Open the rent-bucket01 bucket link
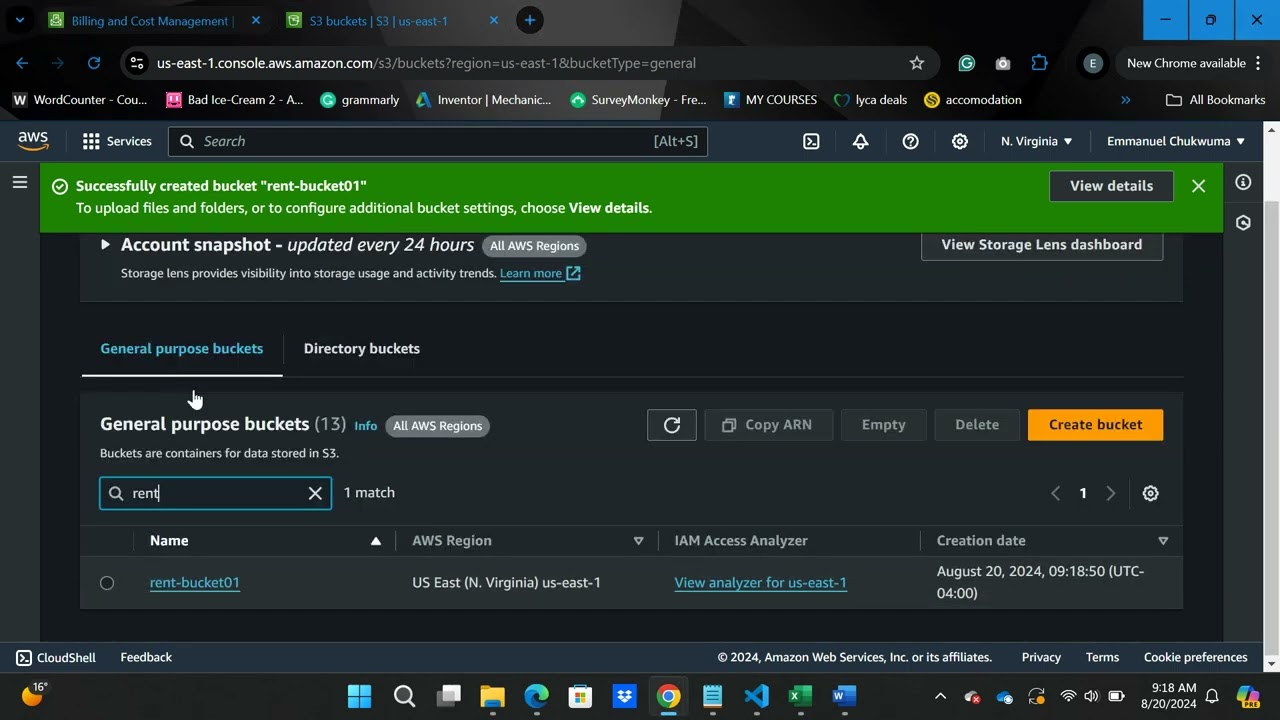Screen dimensions: 1280x720 click(x=195, y=583)
